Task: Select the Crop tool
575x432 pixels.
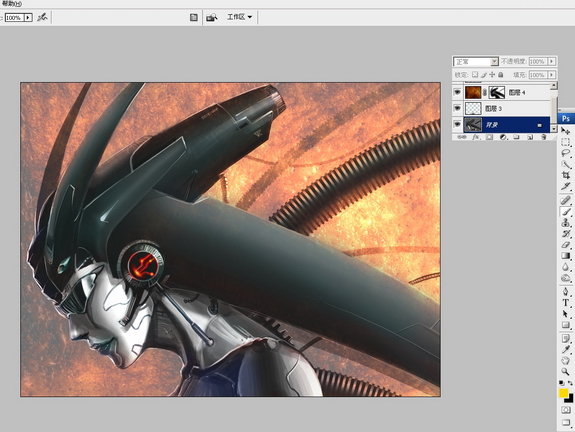Action: click(x=565, y=175)
